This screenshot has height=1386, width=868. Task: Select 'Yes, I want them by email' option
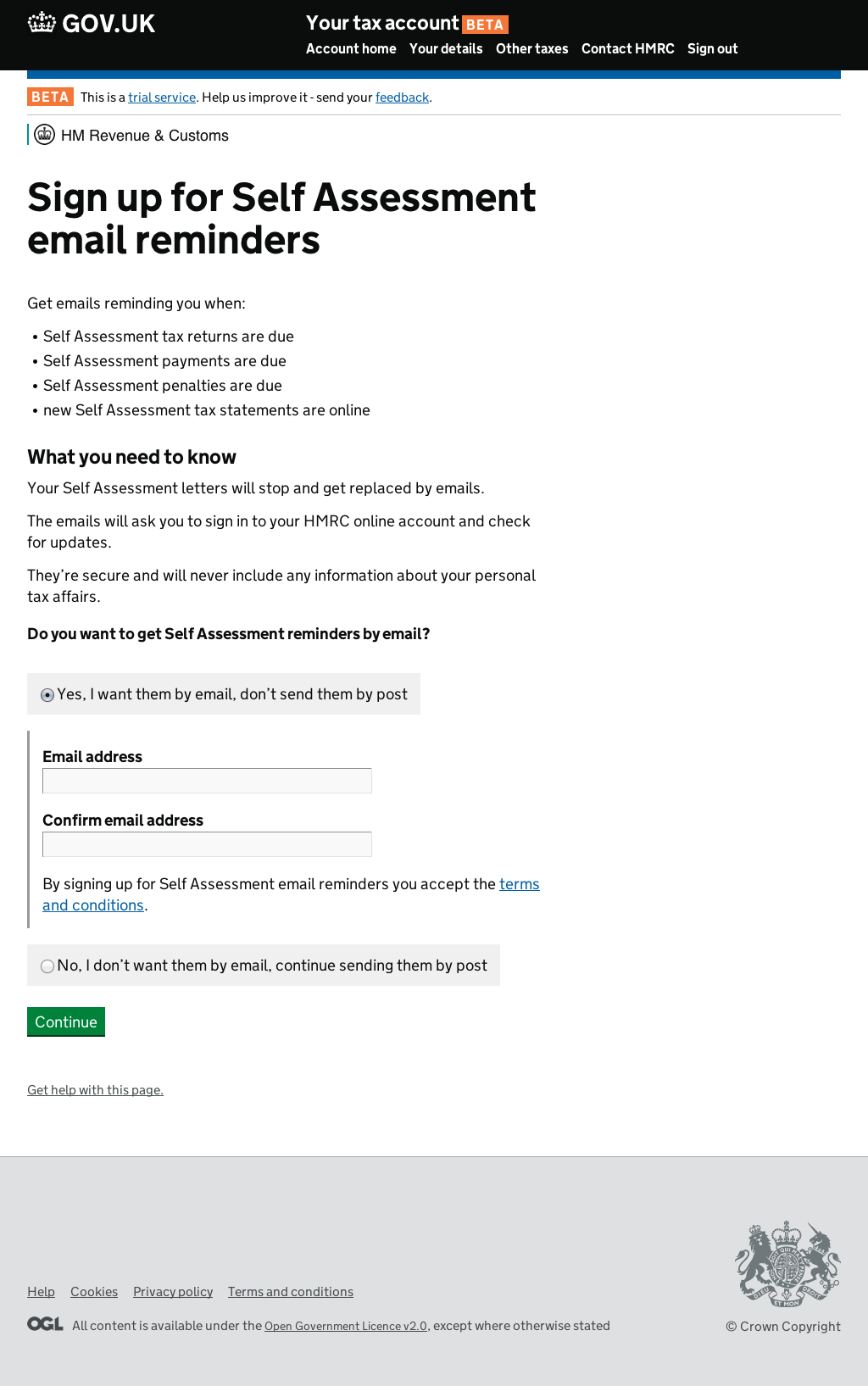point(48,695)
